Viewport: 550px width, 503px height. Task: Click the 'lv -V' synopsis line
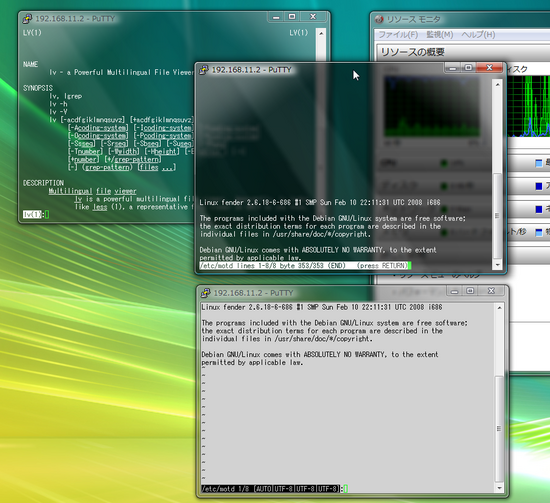click(x=58, y=112)
